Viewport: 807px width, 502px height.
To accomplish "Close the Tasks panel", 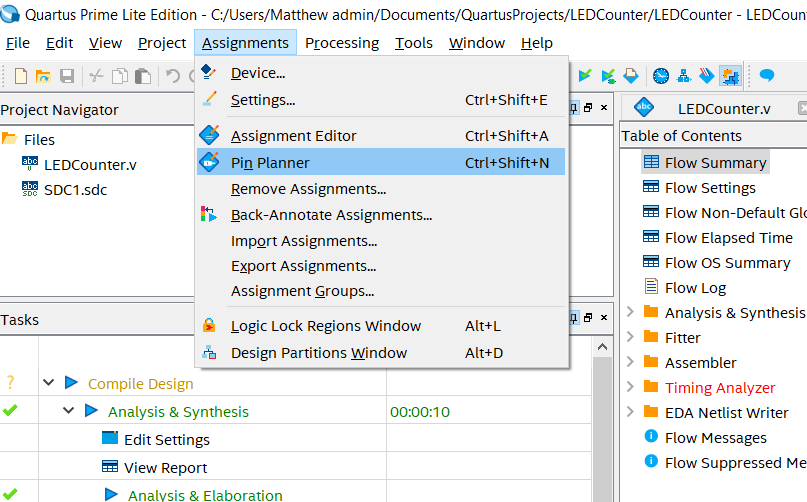I will [x=604, y=318].
